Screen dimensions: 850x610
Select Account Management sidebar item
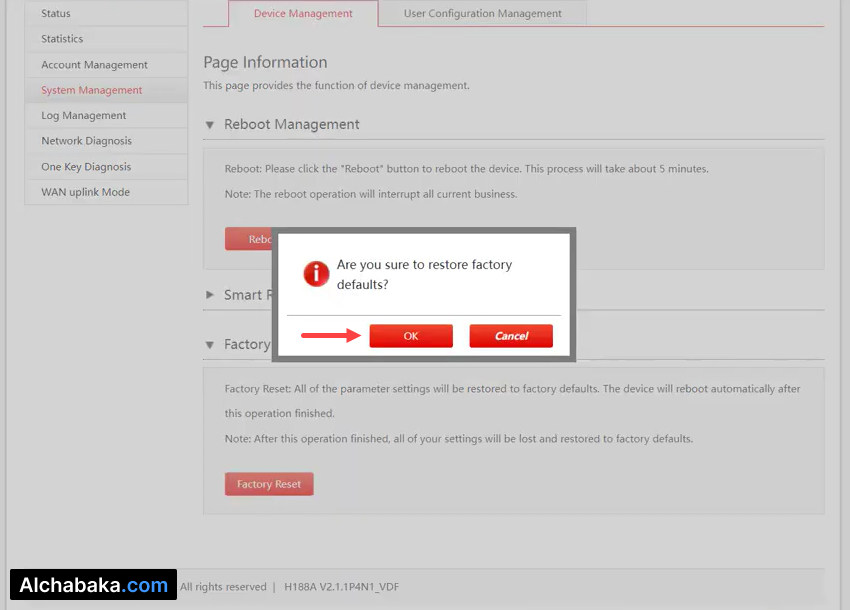point(94,65)
